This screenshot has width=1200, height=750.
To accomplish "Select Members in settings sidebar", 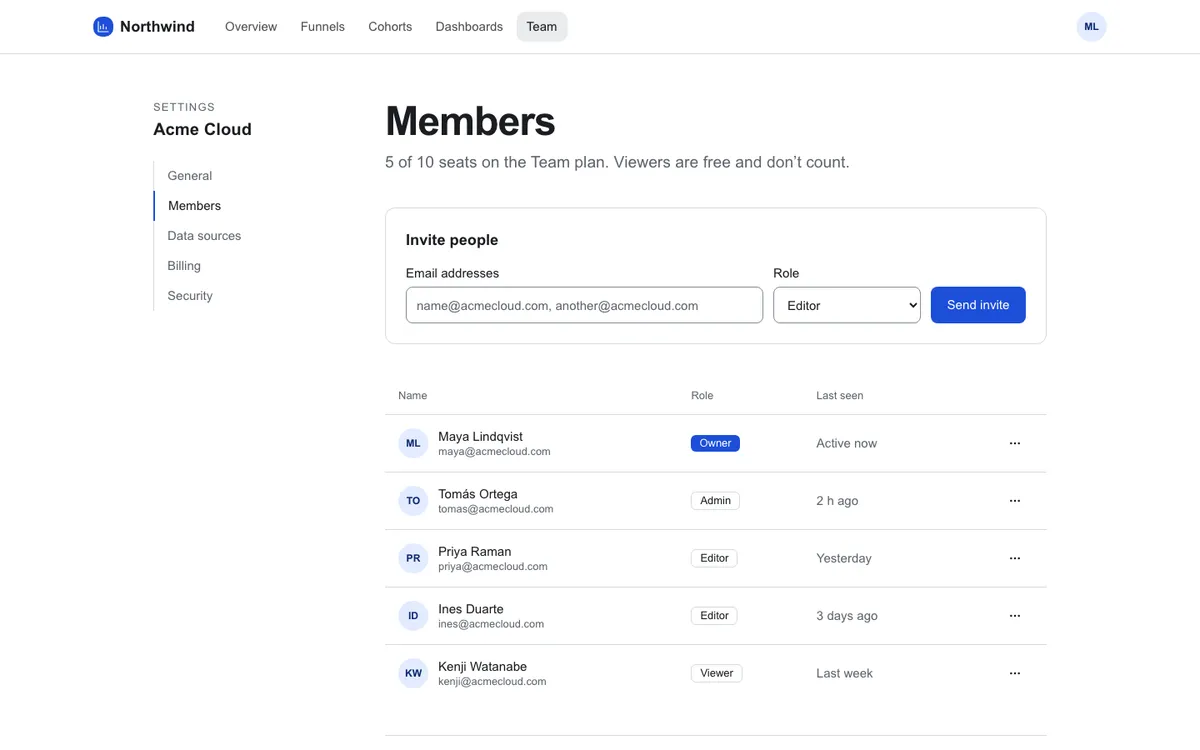I will pyautogui.click(x=194, y=206).
